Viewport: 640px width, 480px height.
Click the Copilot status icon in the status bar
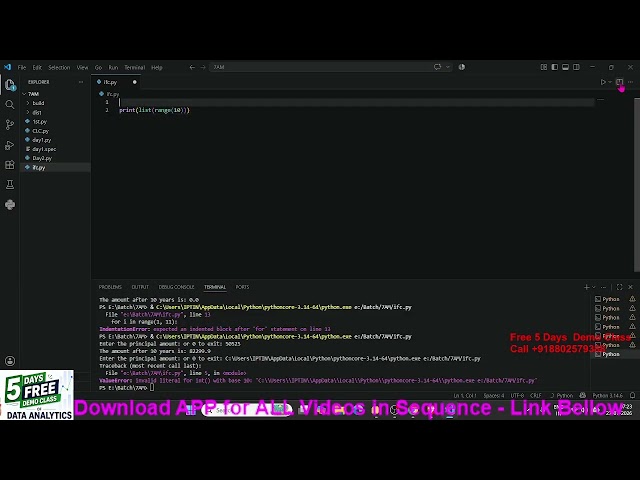(583, 395)
